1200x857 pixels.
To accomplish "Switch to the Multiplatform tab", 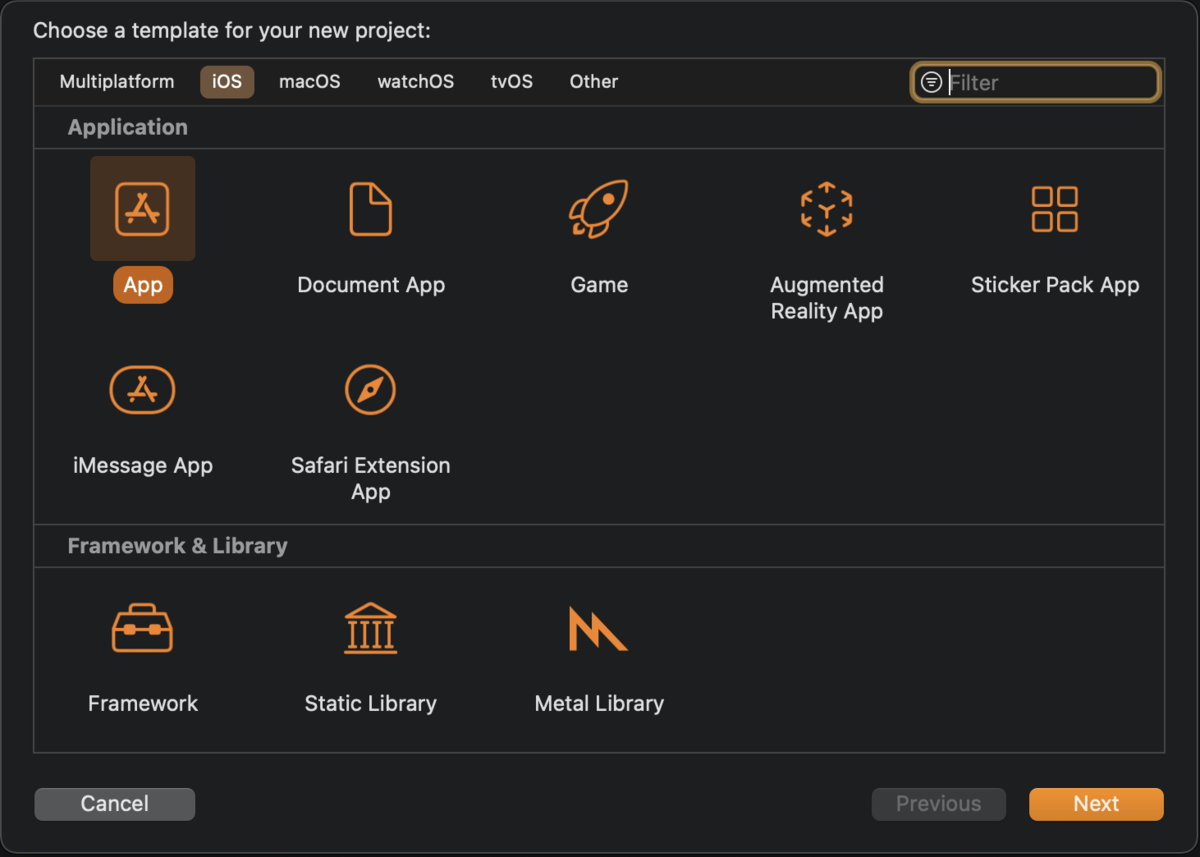I will [117, 82].
